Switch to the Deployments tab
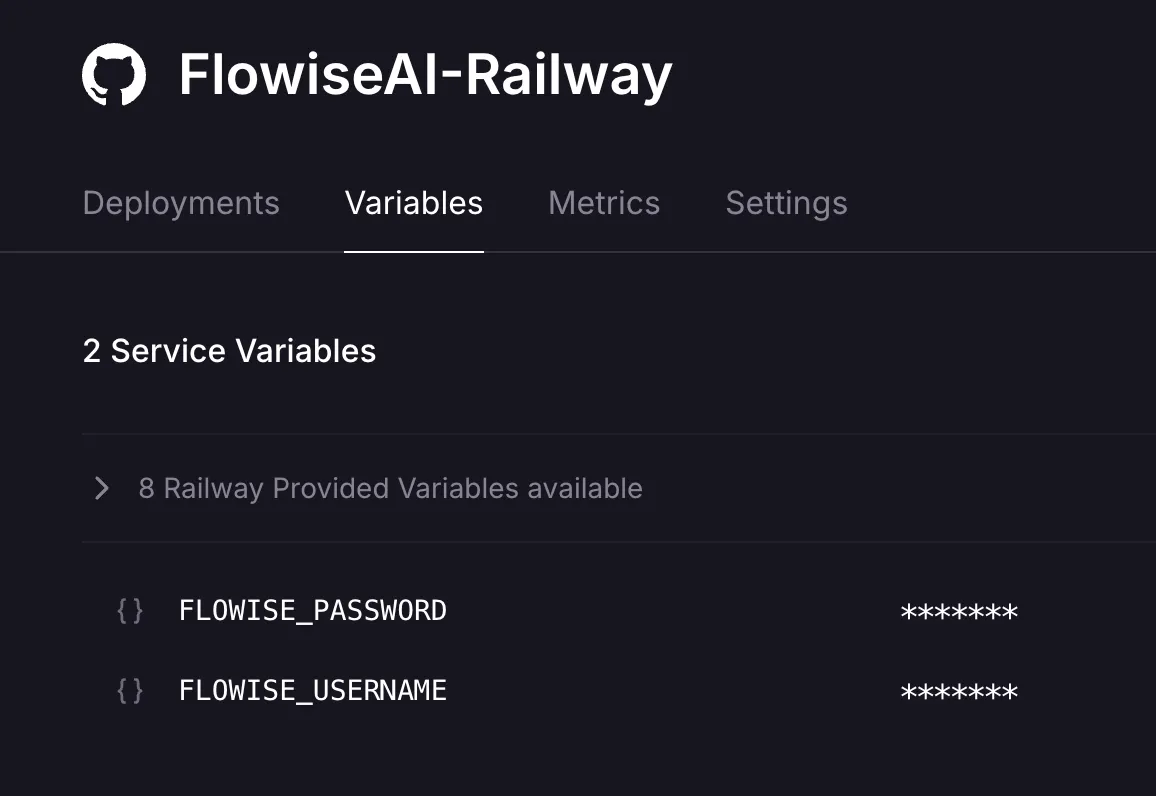 [x=180, y=203]
